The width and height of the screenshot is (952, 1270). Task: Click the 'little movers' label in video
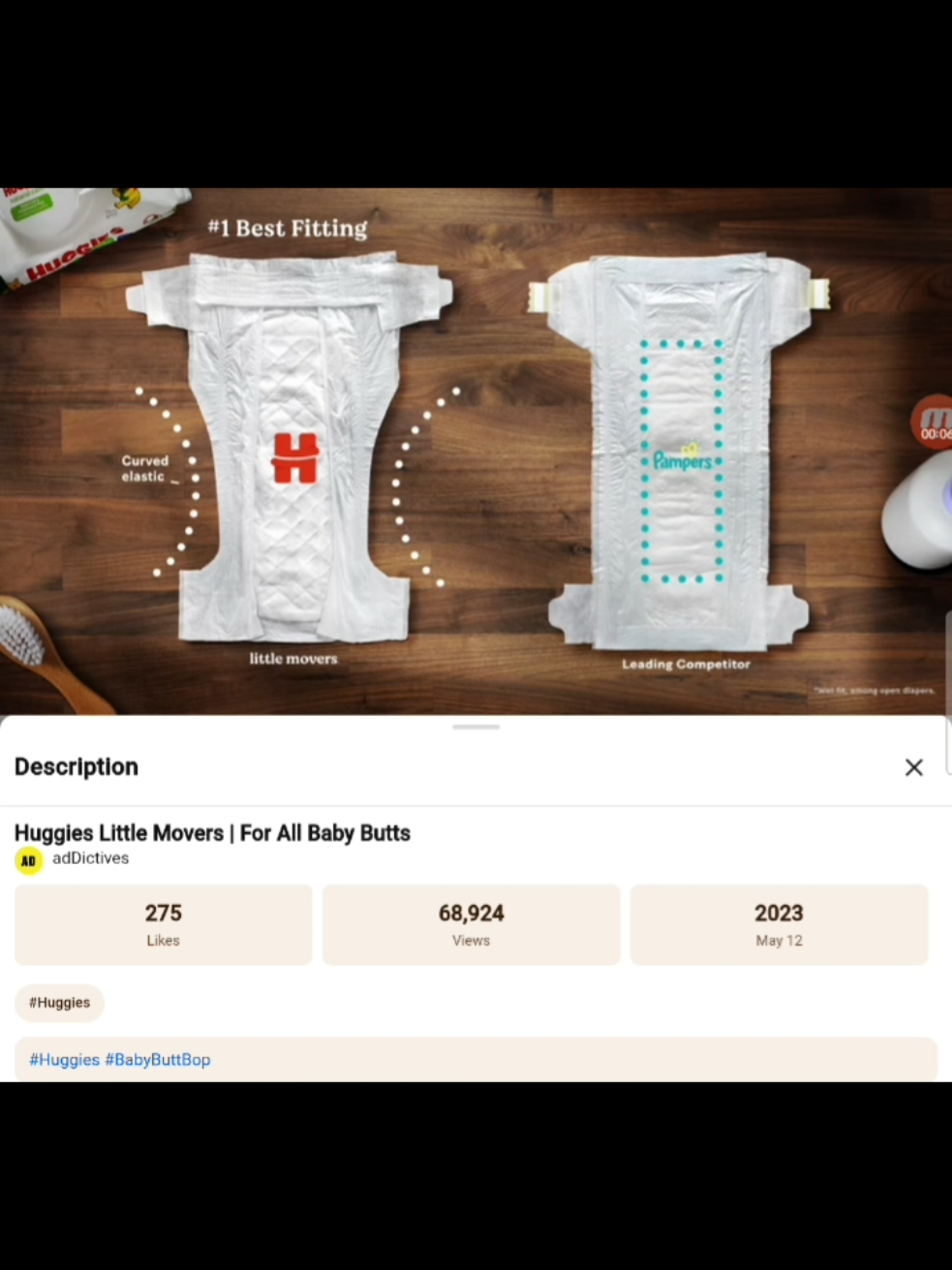[293, 659]
